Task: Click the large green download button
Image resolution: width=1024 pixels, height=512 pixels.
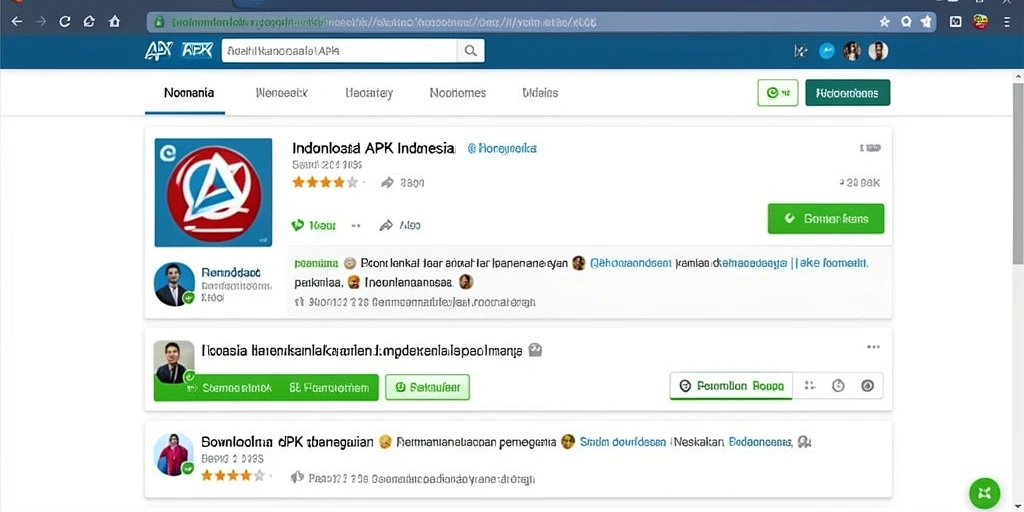Action: tap(825, 219)
